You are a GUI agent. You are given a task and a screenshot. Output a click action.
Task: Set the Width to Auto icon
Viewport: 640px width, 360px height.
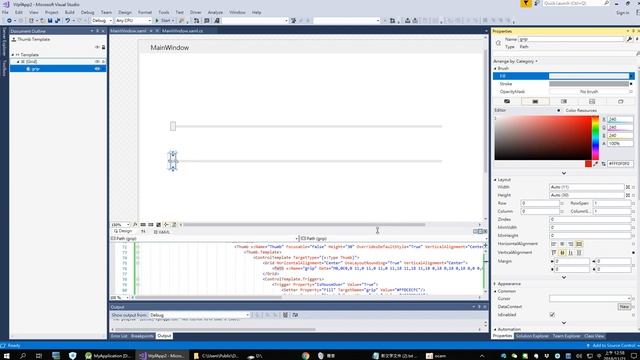628,187
